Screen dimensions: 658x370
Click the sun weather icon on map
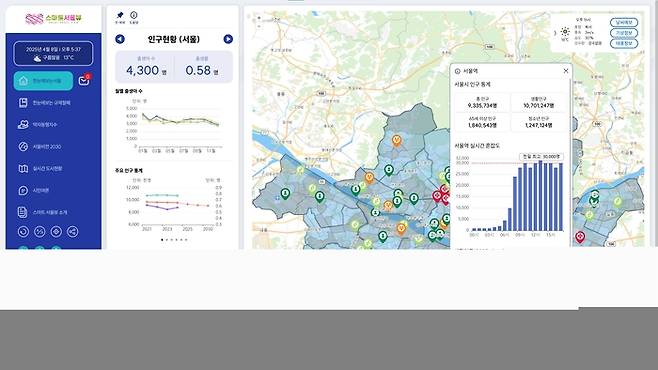coord(565,31)
